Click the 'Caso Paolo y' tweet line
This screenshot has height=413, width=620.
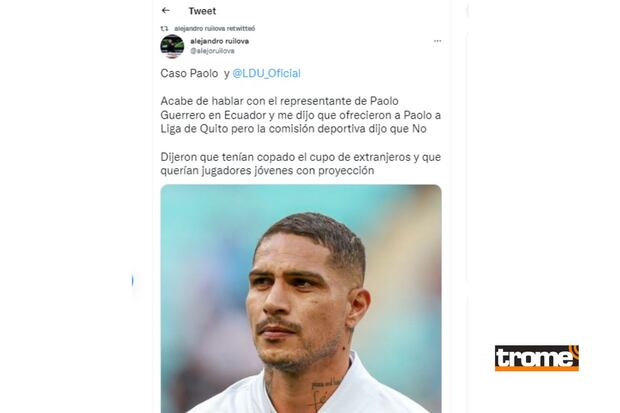(x=195, y=73)
